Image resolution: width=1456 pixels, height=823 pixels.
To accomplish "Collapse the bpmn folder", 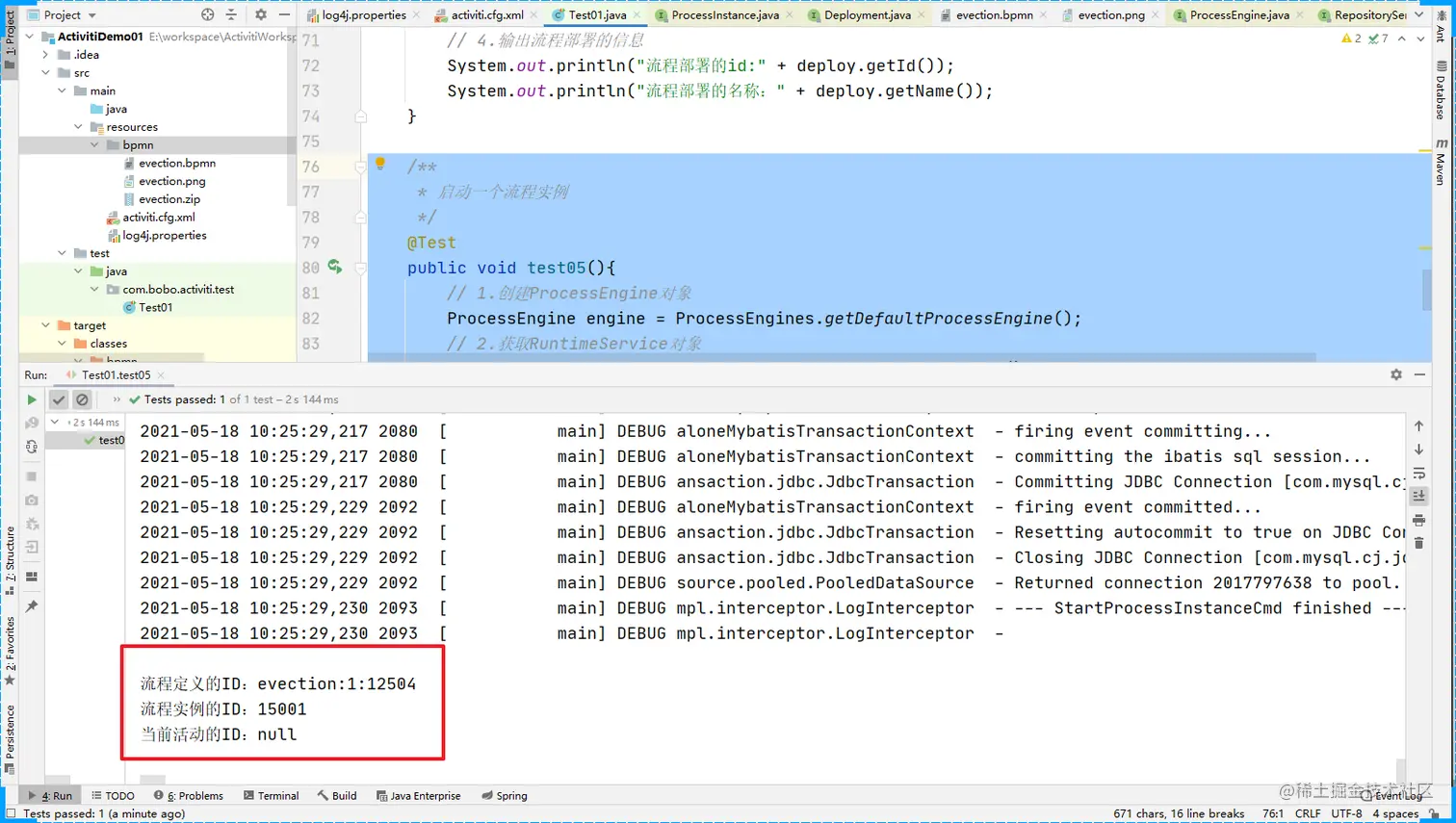I will click(x=95, y=145).
